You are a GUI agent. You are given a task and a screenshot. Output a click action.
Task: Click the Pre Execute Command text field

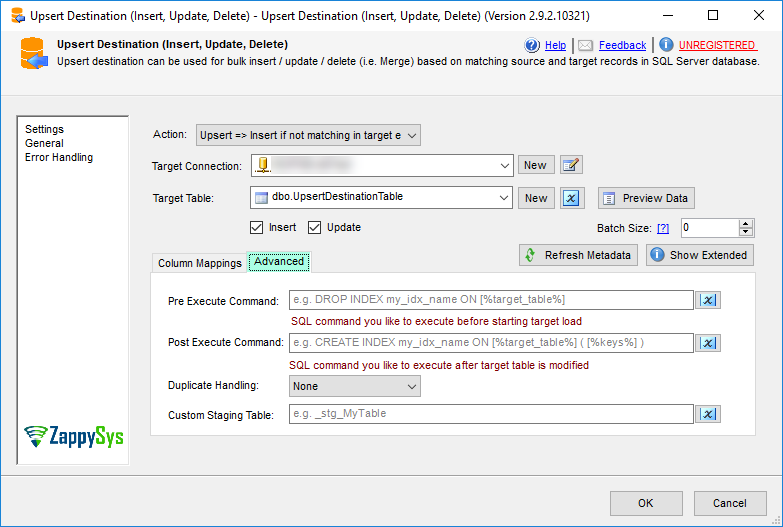pyautogui.click(x=491, y=300)
